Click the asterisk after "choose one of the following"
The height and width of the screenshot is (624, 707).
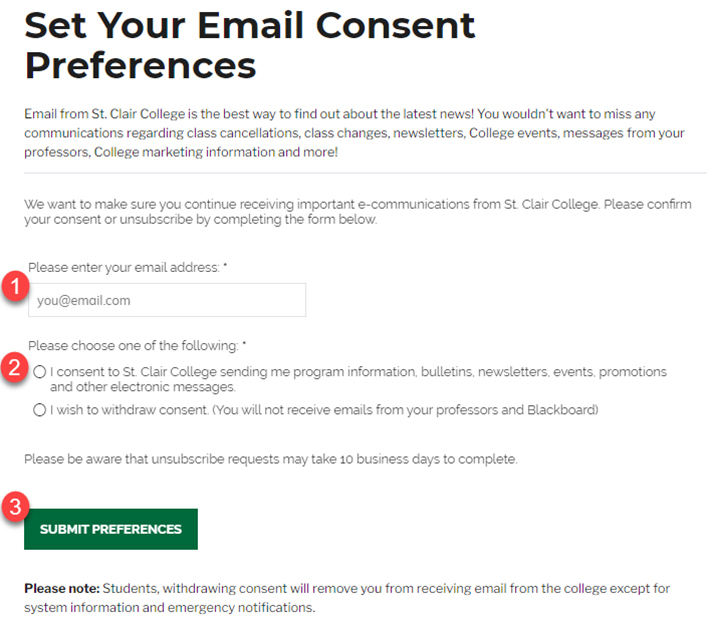click(243, 346)
